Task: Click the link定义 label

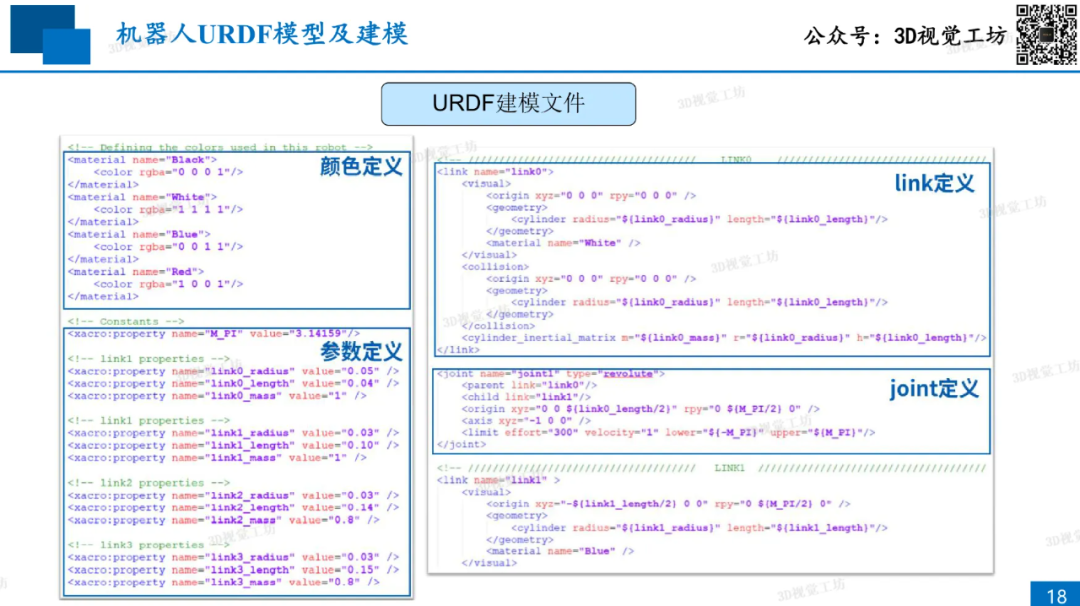Action: pyautogui.click(x=933, y=183)
